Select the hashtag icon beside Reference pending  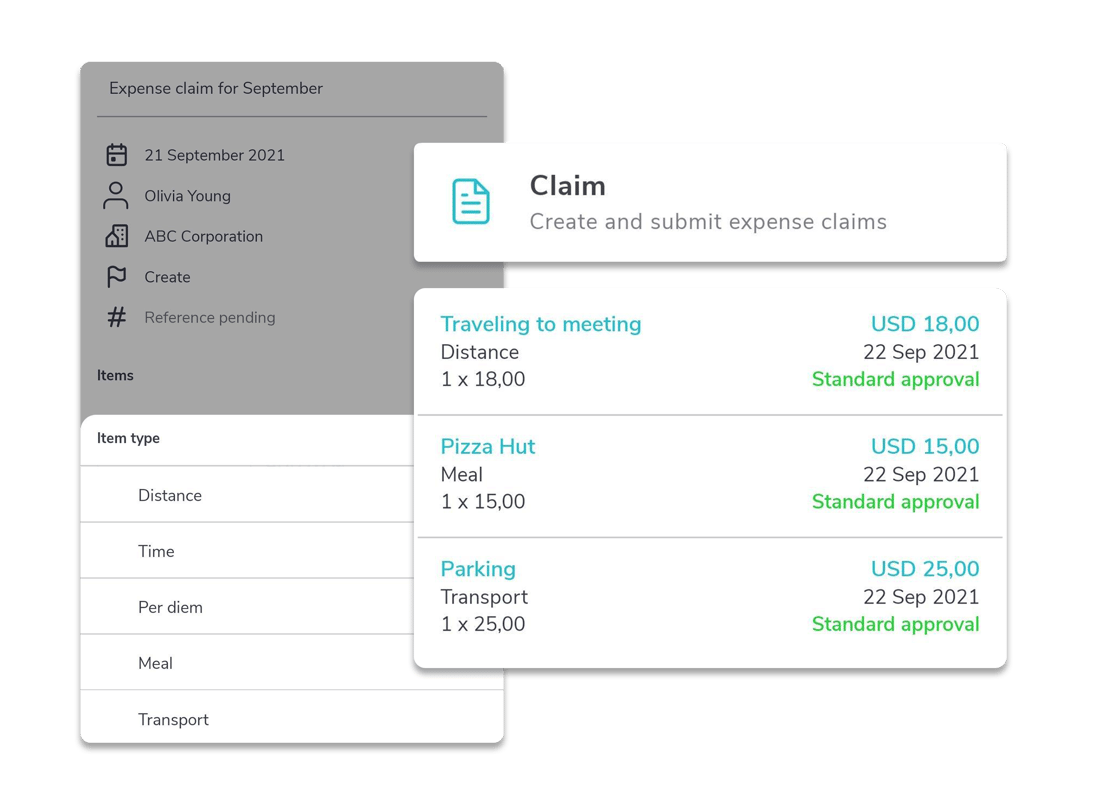pos(116,317)
